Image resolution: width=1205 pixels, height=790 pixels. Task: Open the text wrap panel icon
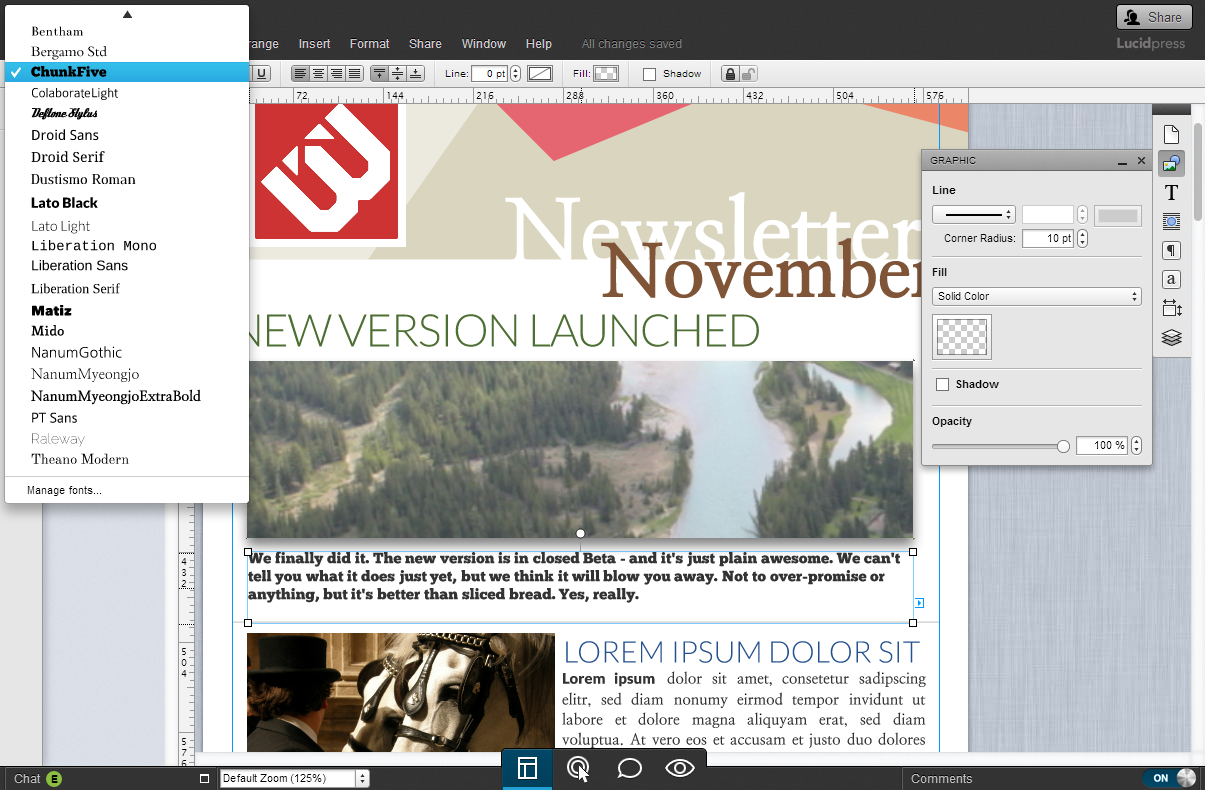[1171, 221]
